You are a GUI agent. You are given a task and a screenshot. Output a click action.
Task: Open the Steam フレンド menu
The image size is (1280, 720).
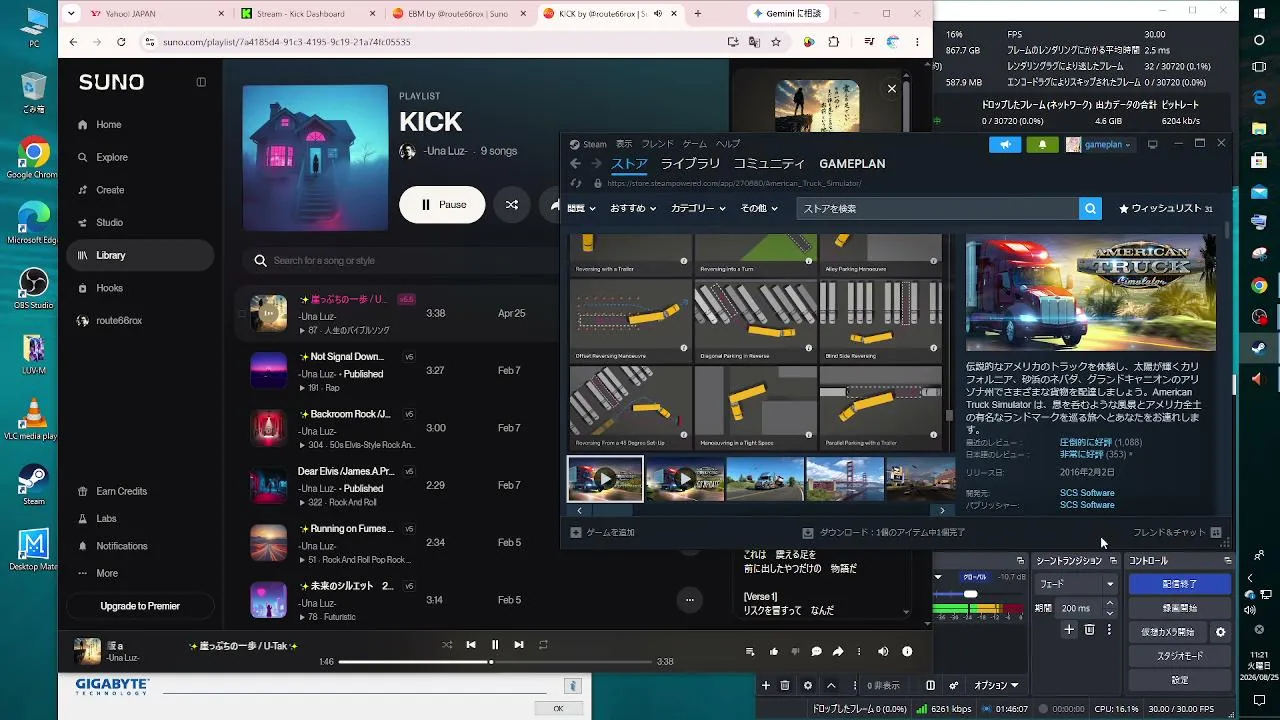(x=657, y=144)
